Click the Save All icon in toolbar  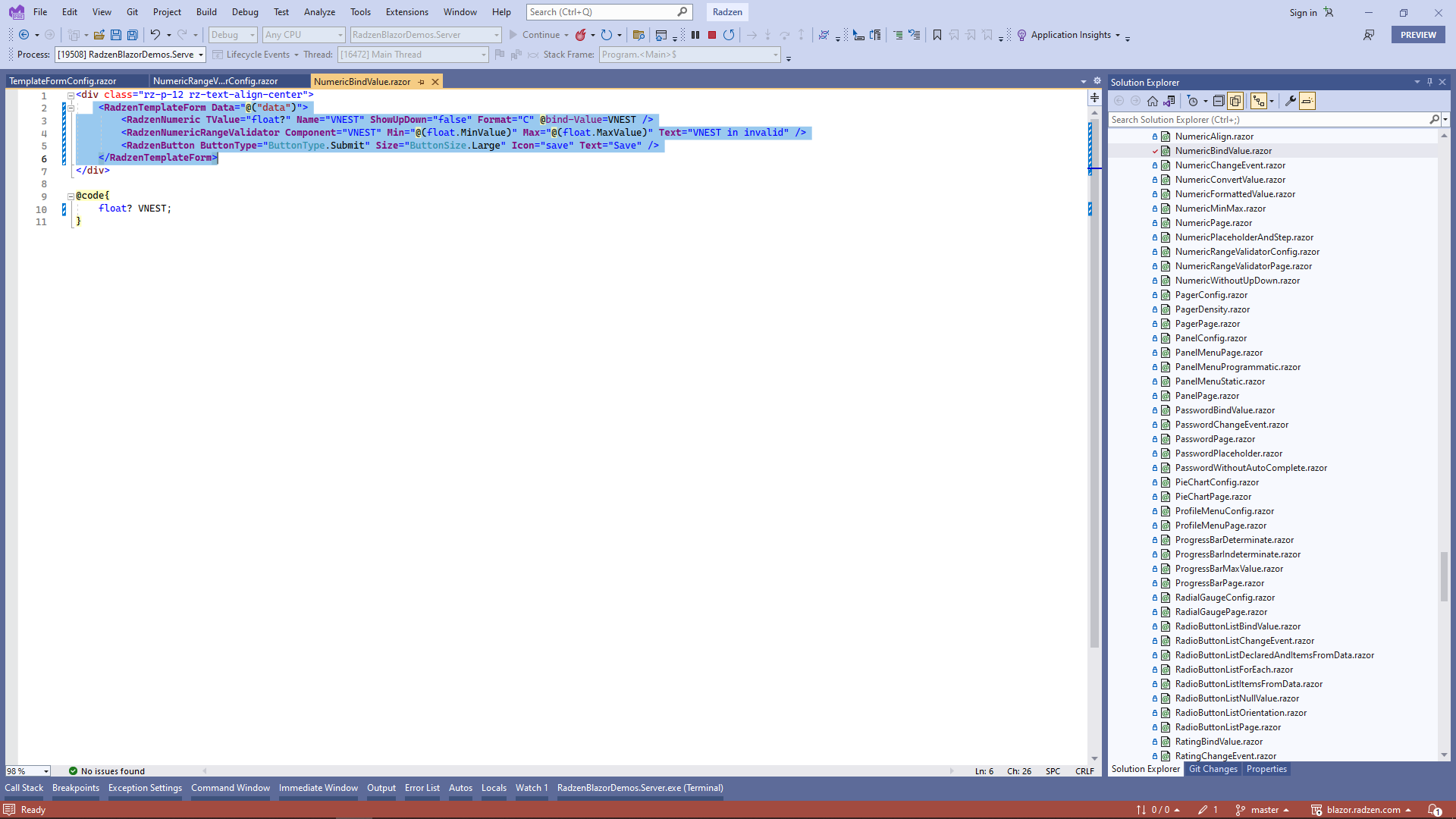pos(133,35)
